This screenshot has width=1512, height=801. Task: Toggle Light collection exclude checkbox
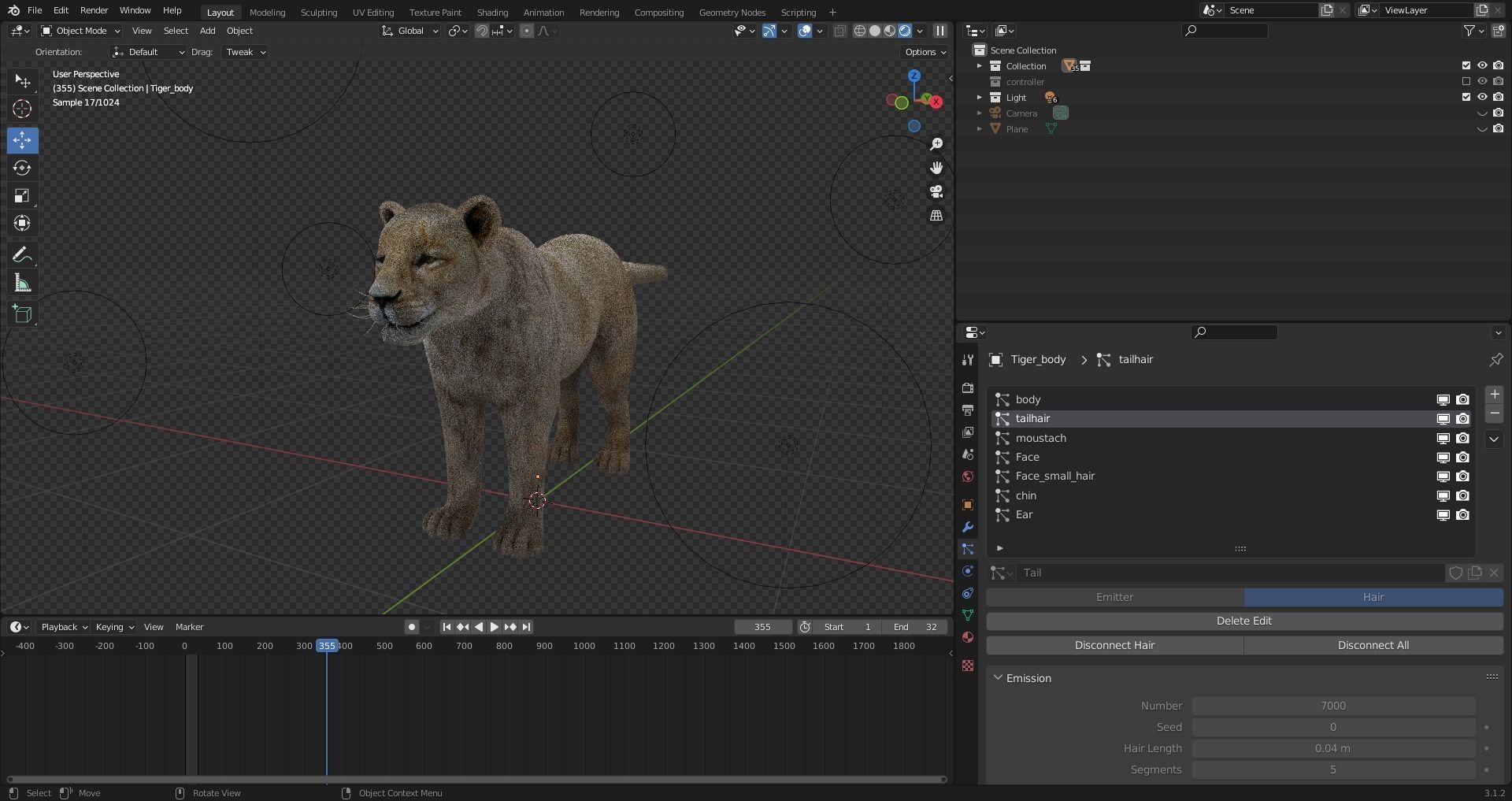[x=1466, y=98]
